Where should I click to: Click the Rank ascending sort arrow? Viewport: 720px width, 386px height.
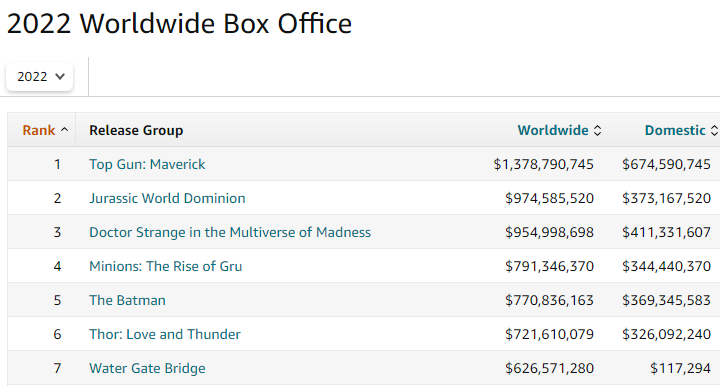[x=65, y=130]
